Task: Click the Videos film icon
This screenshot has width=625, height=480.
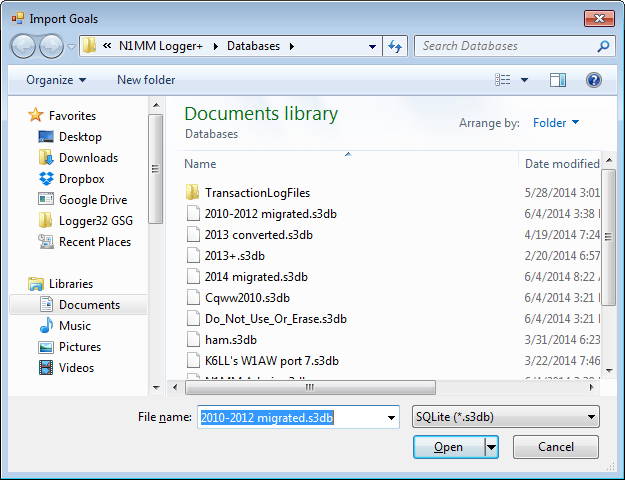Action: coord(46,368)
